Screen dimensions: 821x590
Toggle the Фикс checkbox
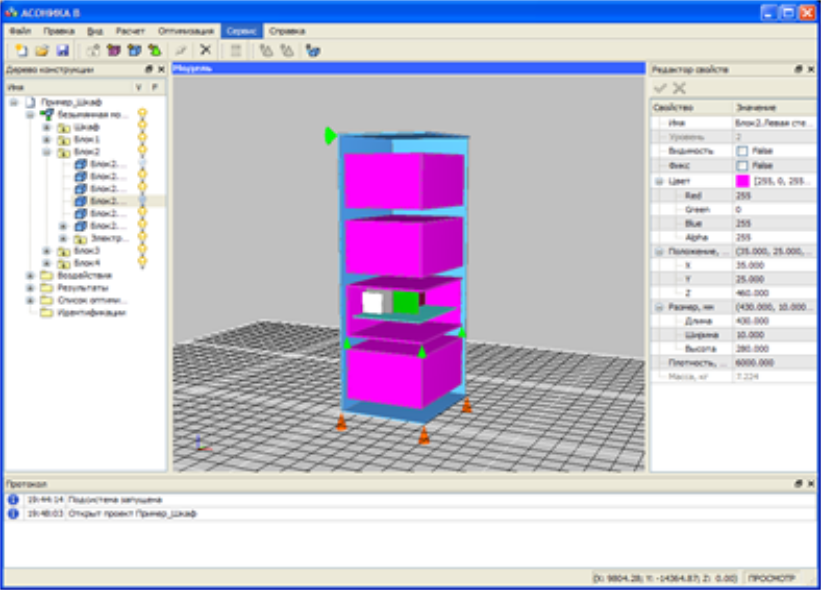pos(742,165)
